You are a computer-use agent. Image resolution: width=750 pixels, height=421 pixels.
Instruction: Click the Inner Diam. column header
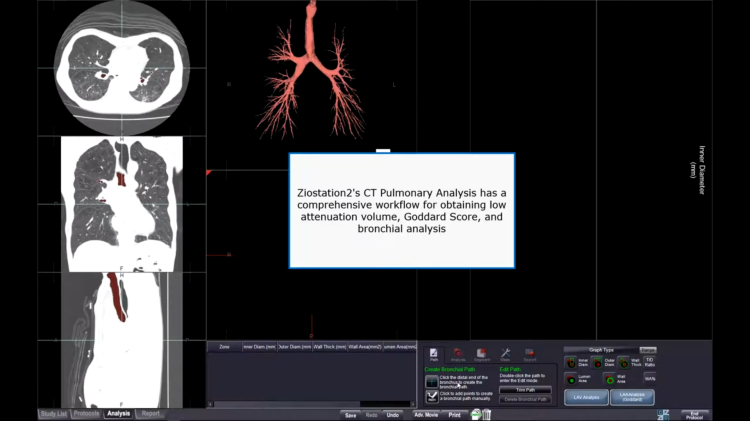pyautogui.click(x=259, y=346)
